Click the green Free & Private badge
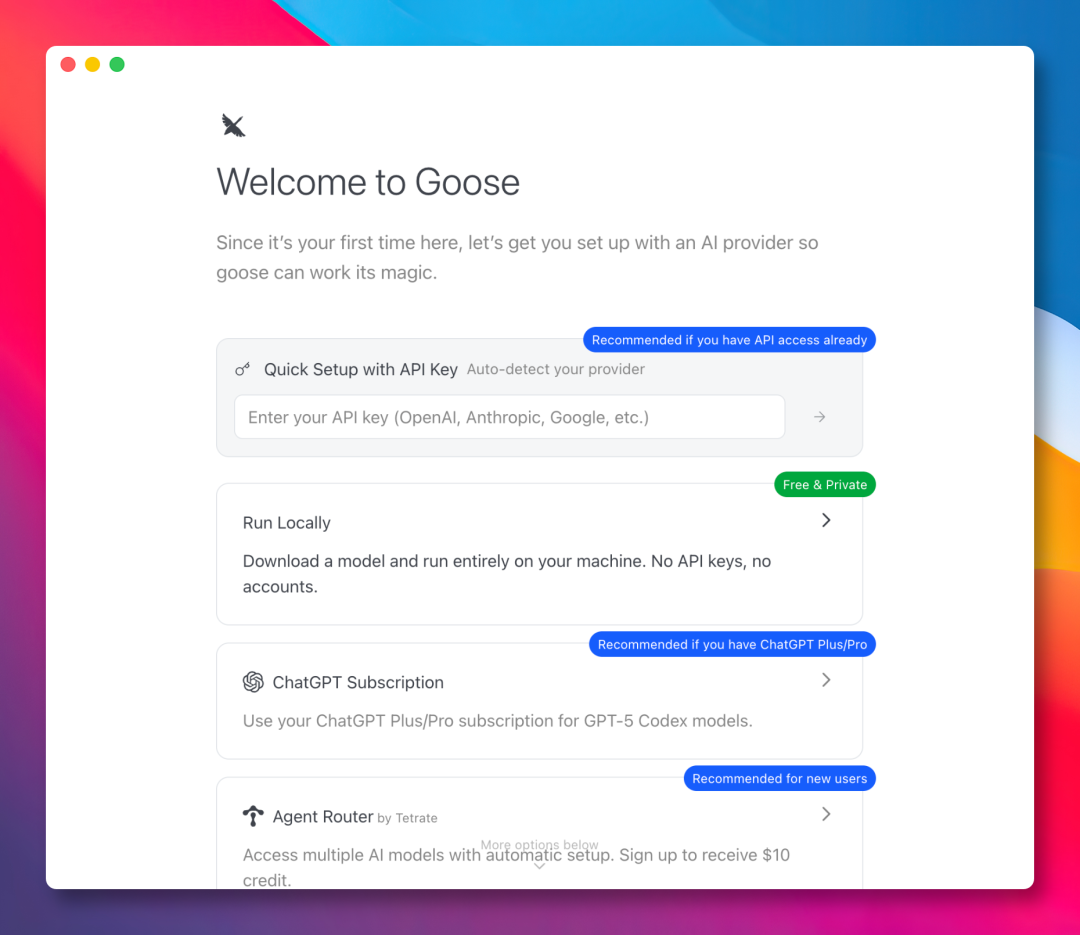Image resolution: width=1080 pixels, height=935 pixels. 824,485
